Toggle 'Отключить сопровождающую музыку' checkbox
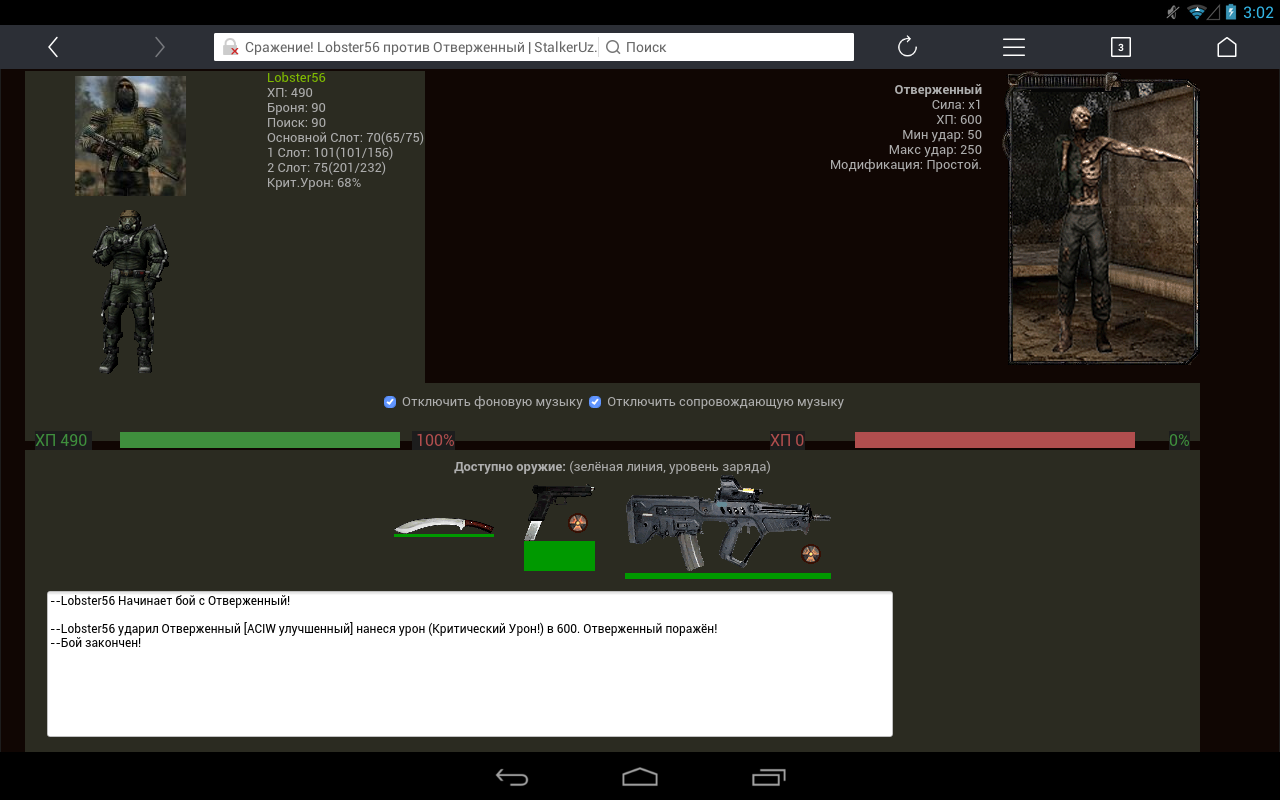1280x800 pixels. pos(595,402)
